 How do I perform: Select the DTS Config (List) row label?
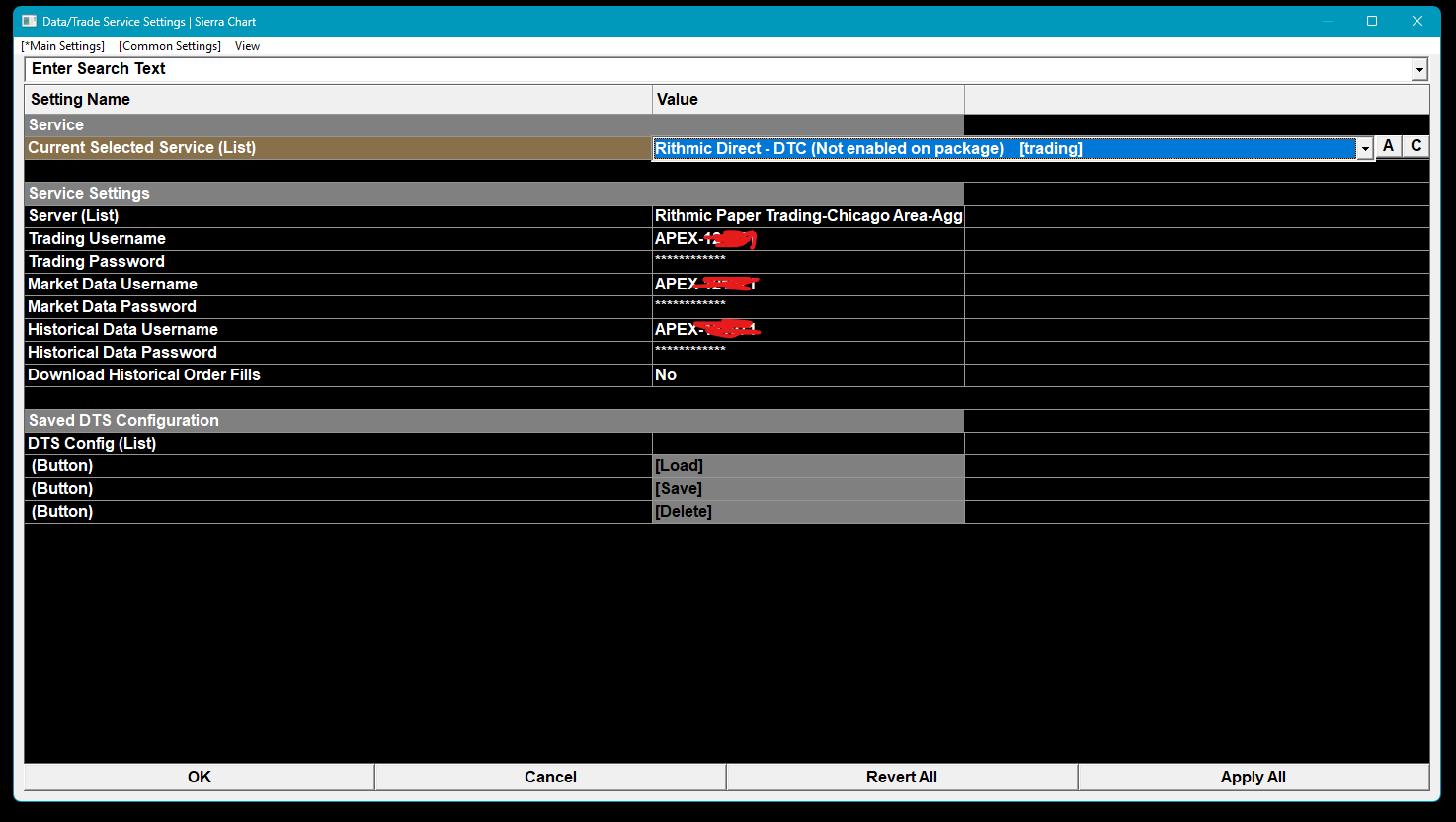338,444
